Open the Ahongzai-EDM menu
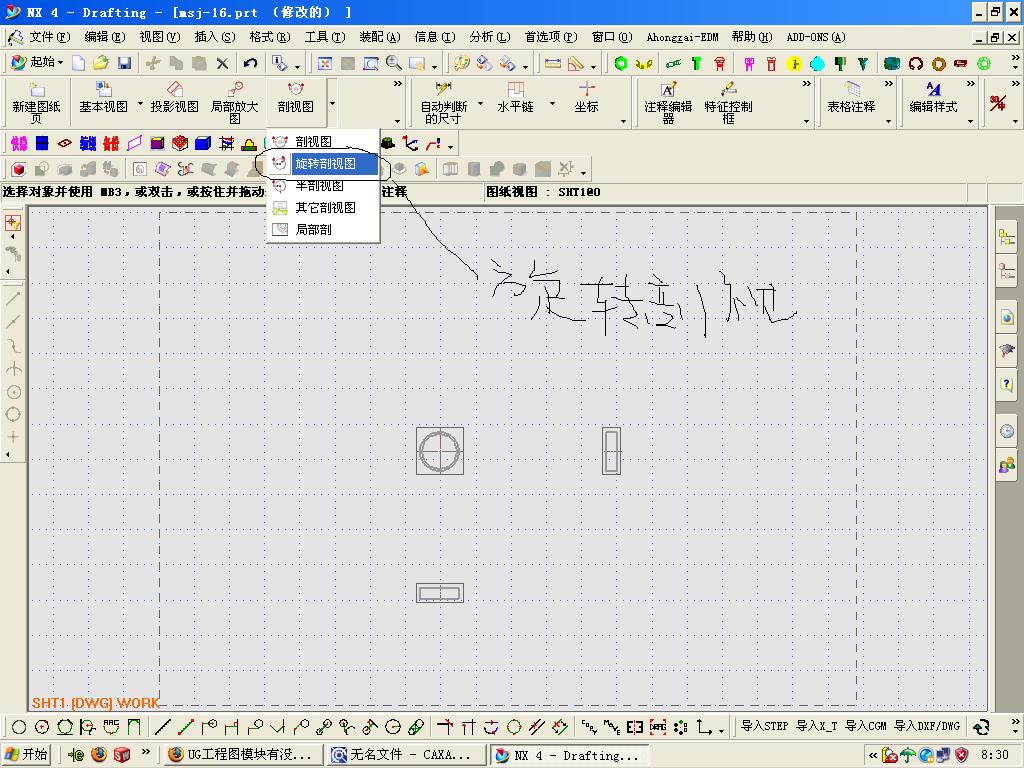The width and height of the screenshot is (1024, 768). click(682, 37)
